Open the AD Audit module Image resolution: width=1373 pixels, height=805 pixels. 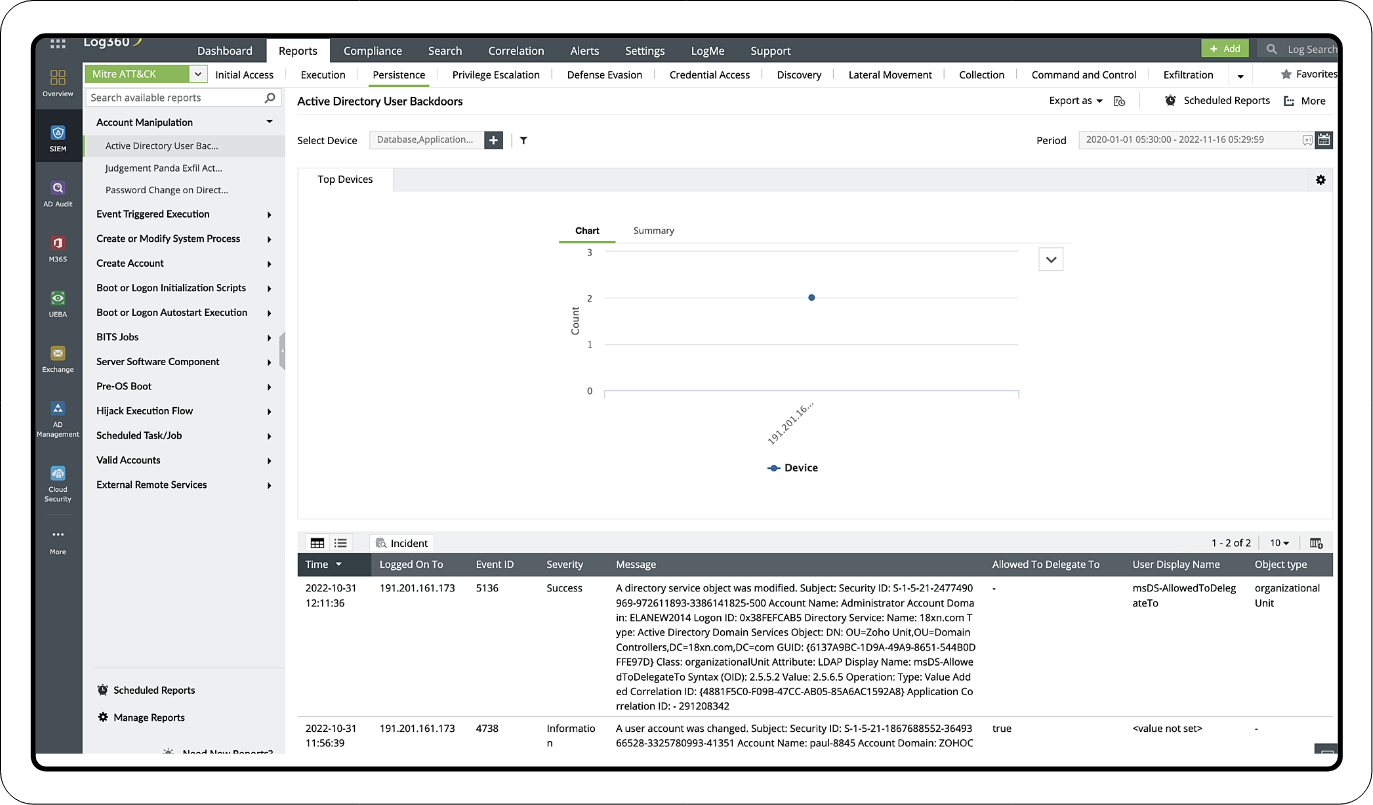point(58,193)
